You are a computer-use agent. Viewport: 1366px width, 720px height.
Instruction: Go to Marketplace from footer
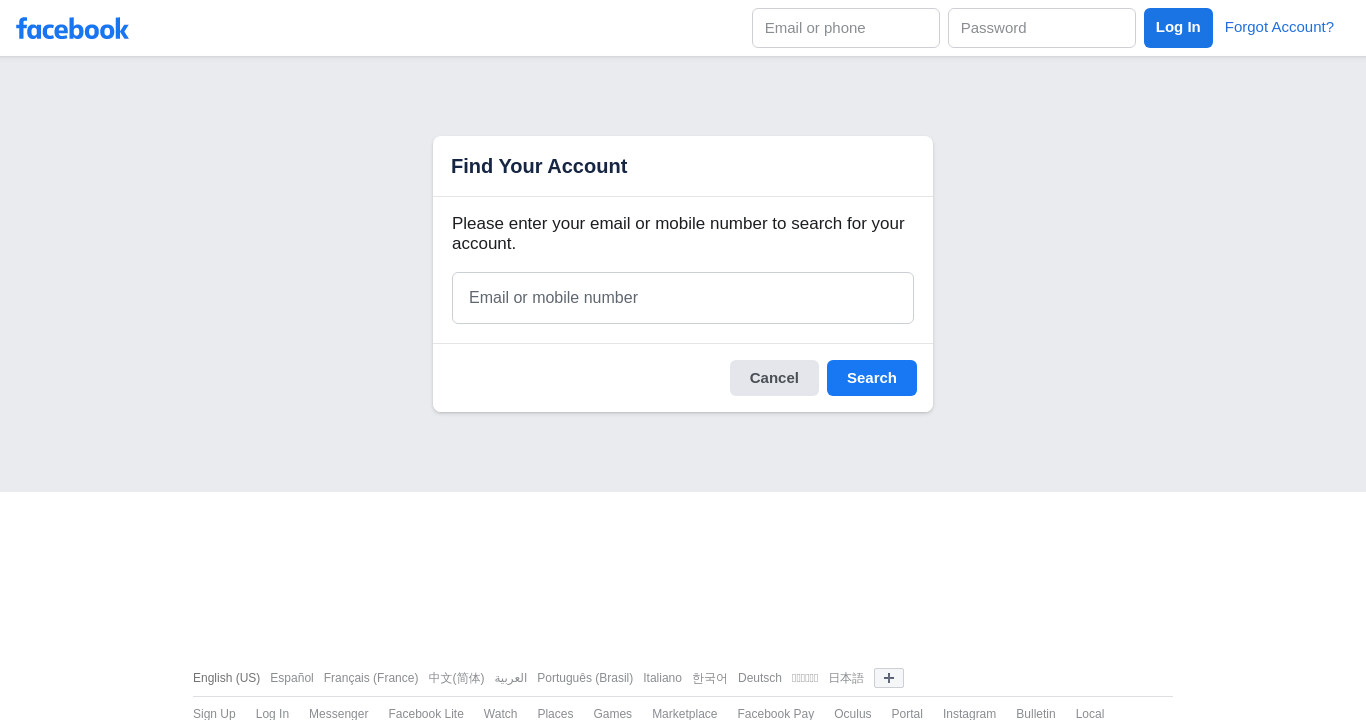point(684,714)
